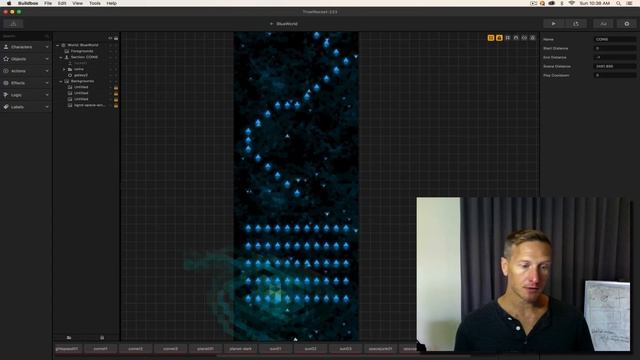Select the planet-dark scene tab
Screen dimensions: 640x360
point(240,349)
